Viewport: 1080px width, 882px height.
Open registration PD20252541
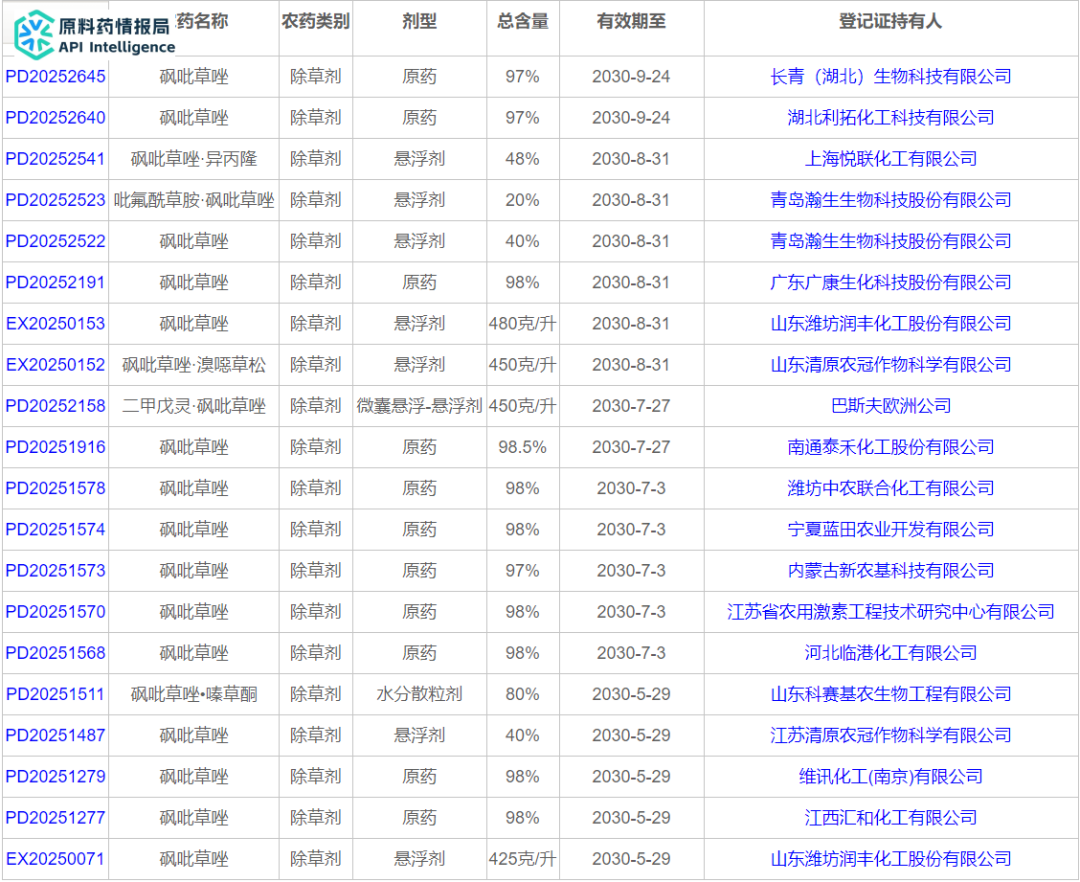click(55, 159)
